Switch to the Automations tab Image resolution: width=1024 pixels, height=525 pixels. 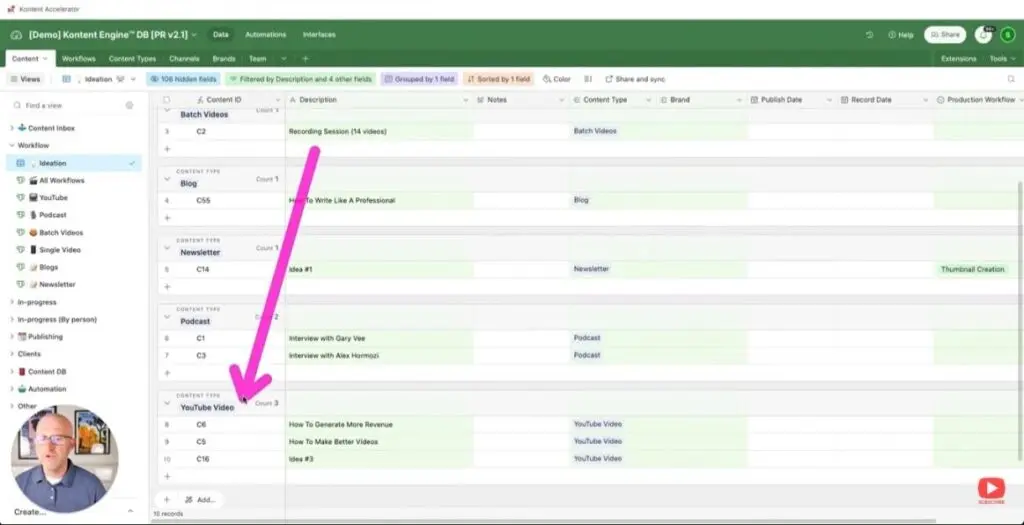click(x=265, y=35)
